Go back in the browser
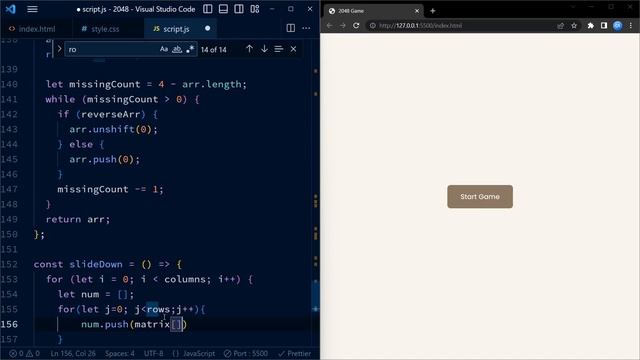Image resolution: width=640 pixels, height=360 pixels. [329, 25]
